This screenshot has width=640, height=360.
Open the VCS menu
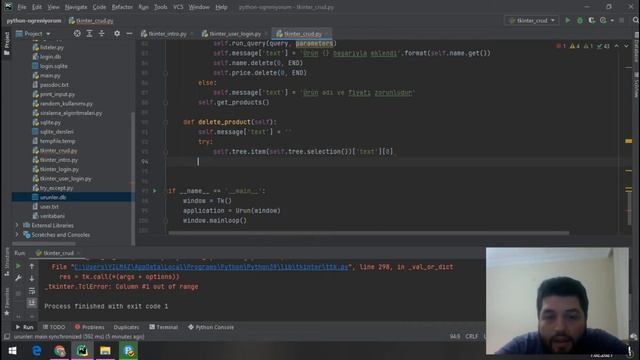(178, 7)
